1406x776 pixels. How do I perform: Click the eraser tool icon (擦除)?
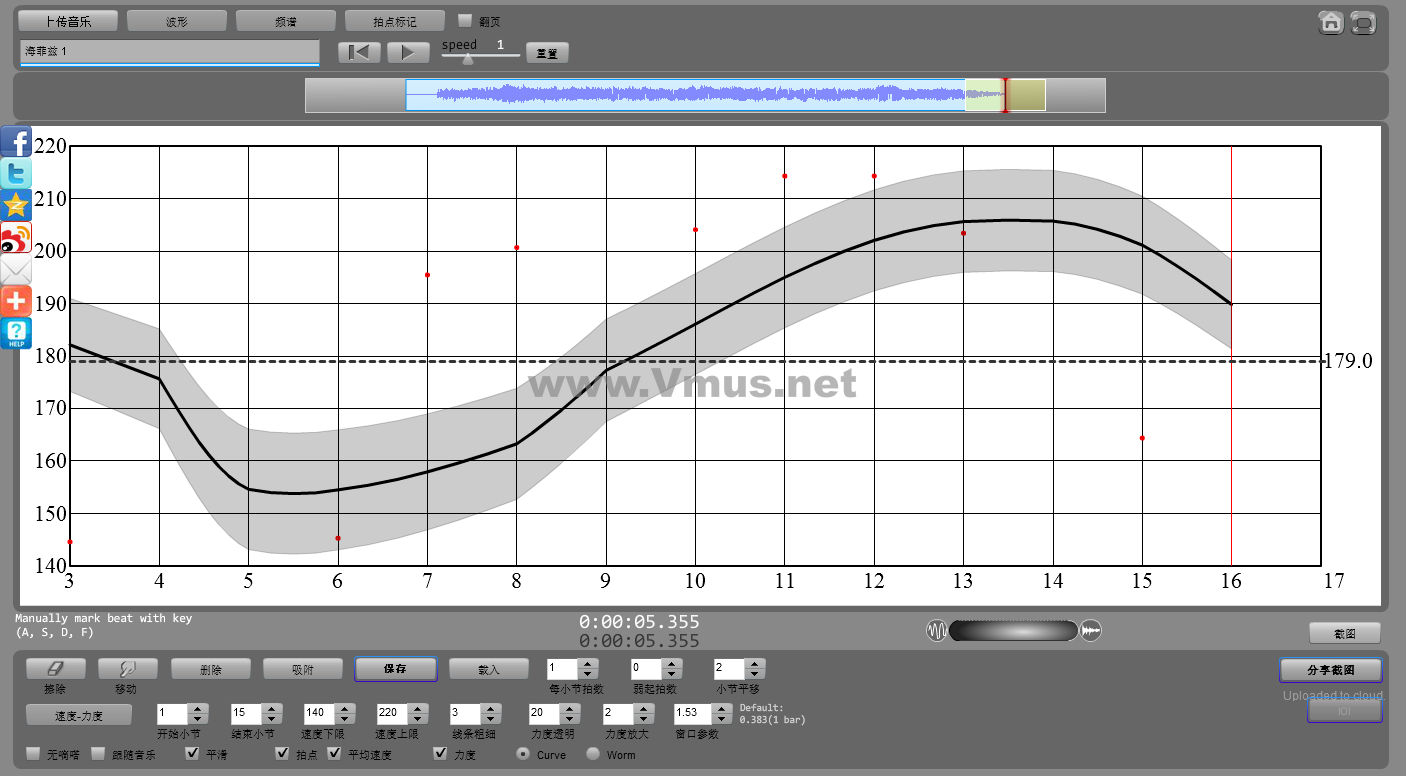tap(56, 669)
